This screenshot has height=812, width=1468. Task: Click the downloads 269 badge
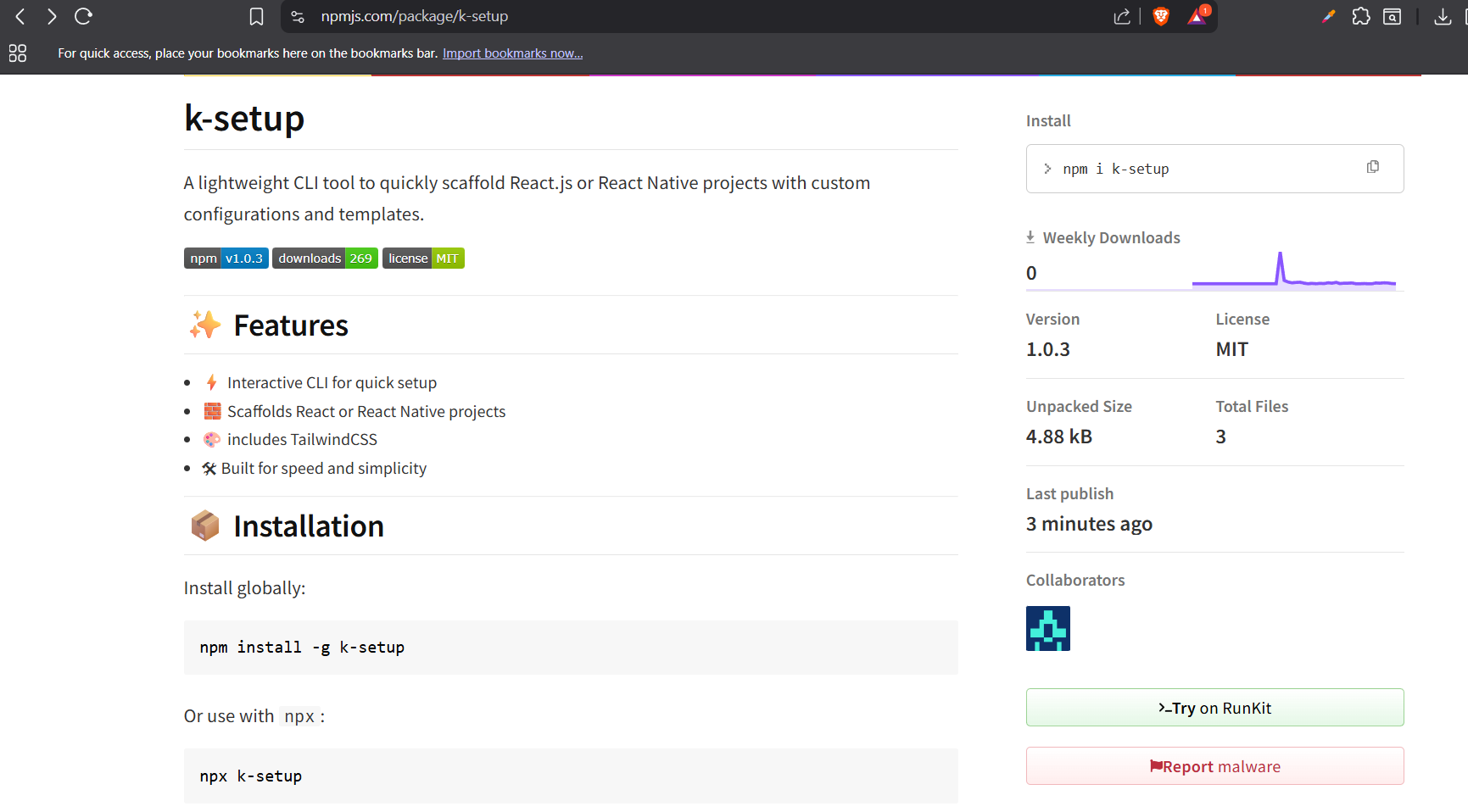click(325, 259)
